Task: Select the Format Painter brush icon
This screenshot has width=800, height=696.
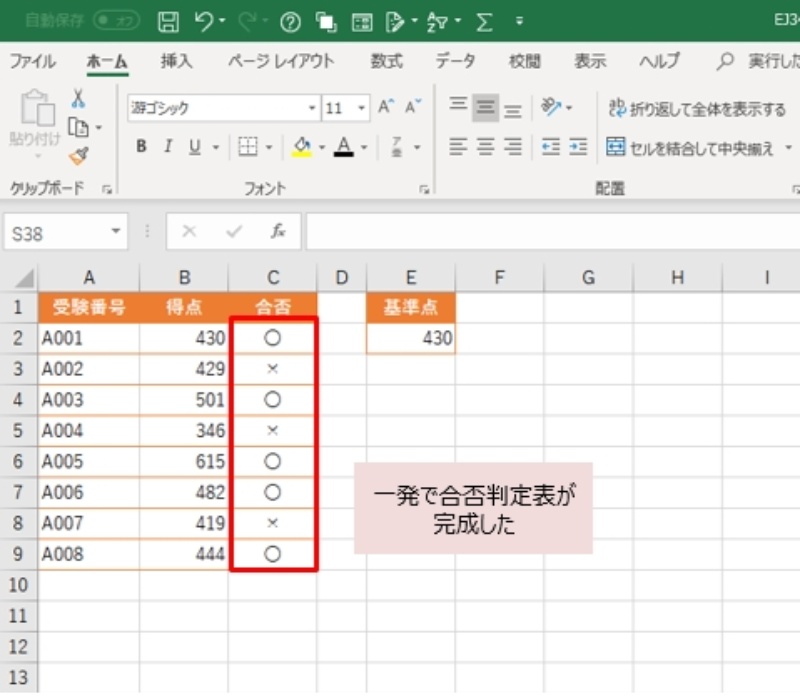Action: (x=78, y=154)
